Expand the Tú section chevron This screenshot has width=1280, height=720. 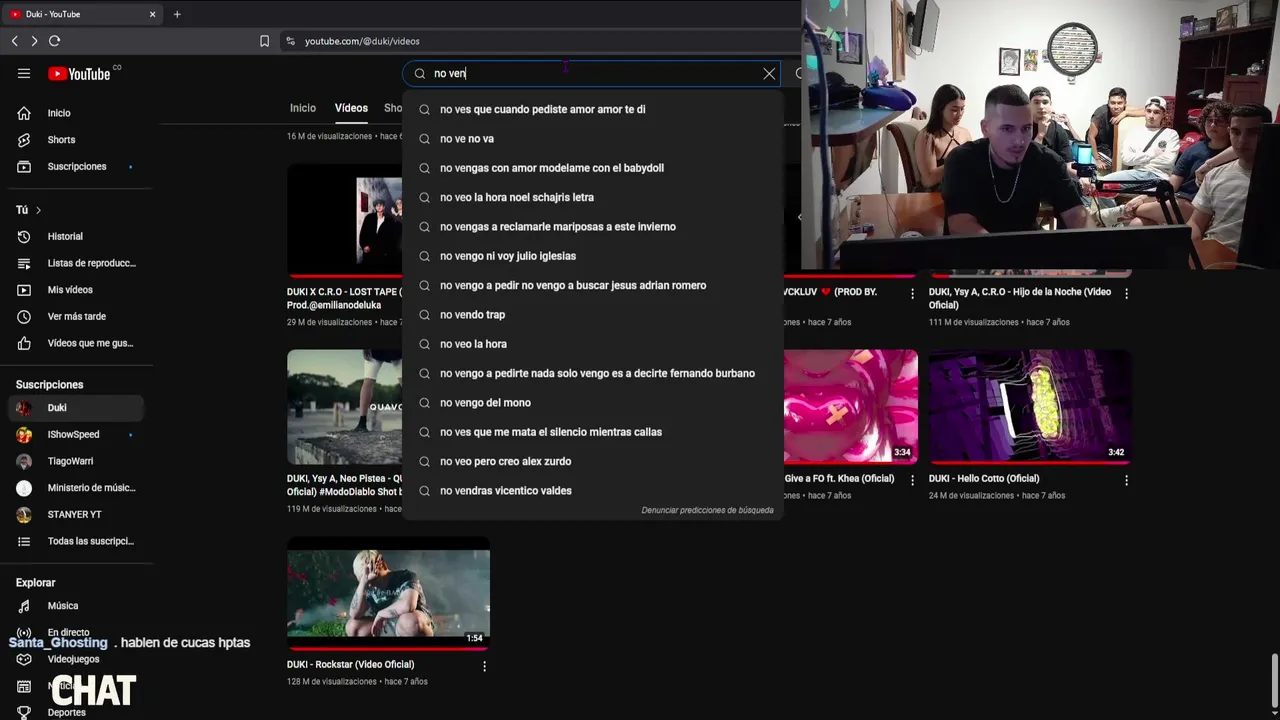click(x=38, y=210)
